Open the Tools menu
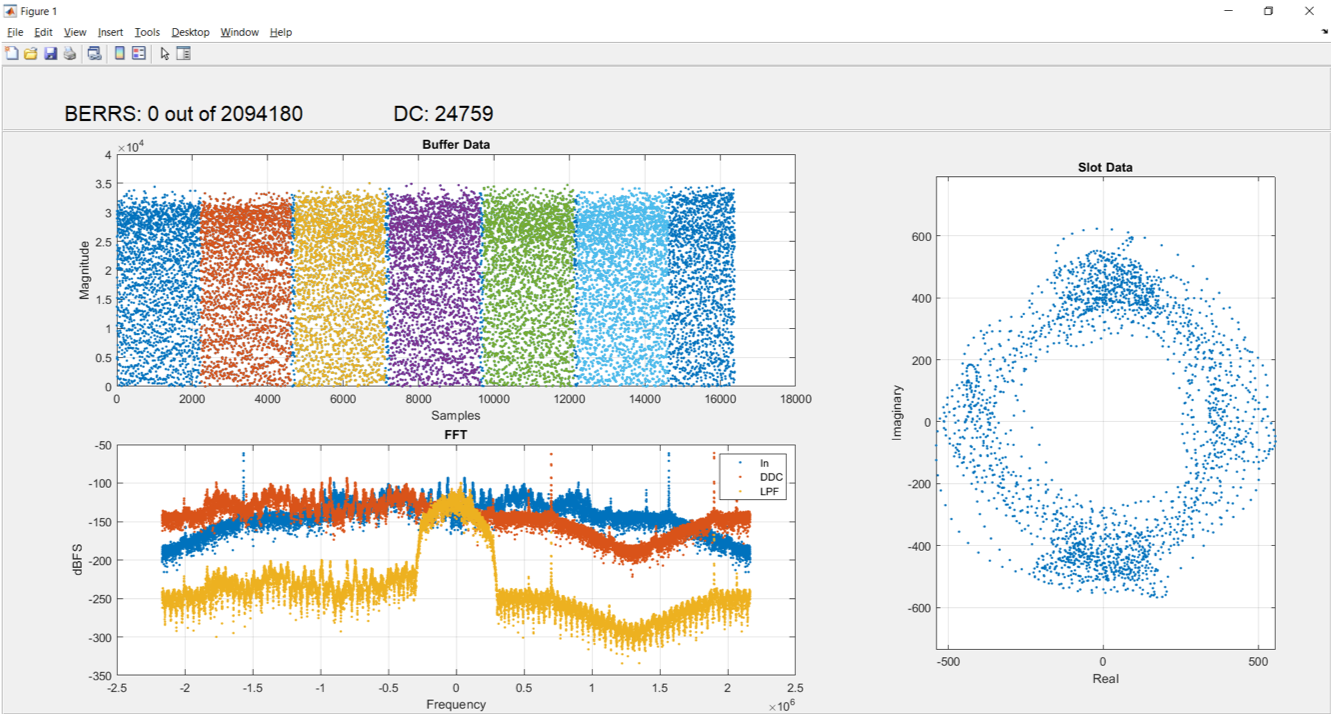The height and width of the screenshot is (714, 1331). point(146,32)
